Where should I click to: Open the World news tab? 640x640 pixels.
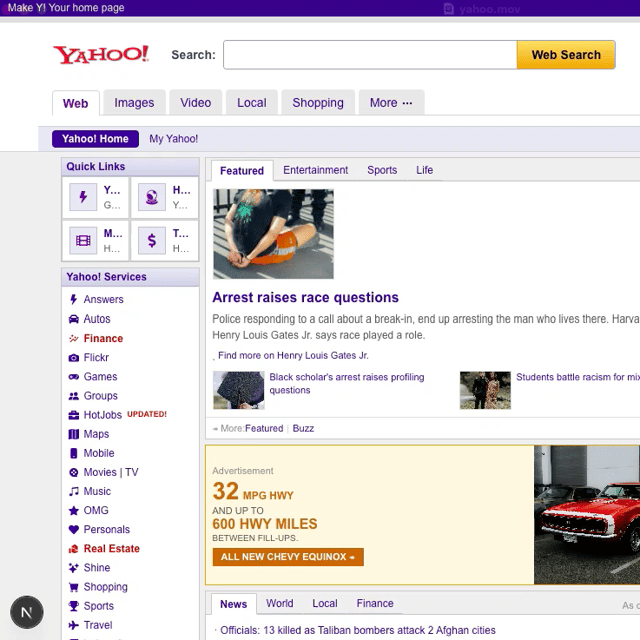pyautogui.click(x=280, y=603)
